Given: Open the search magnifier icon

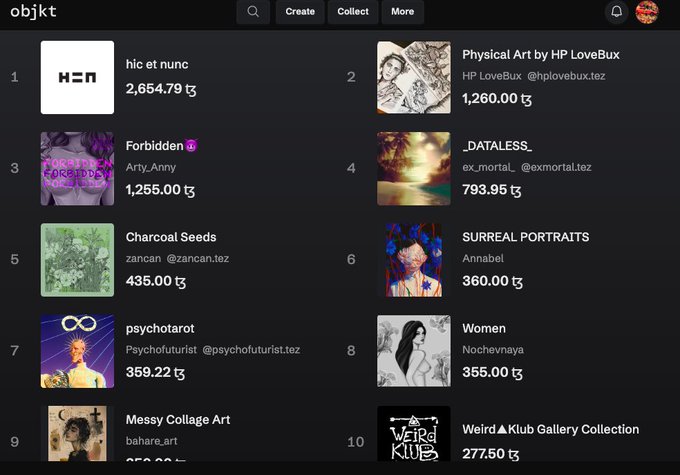Looking at the screenshot, I should (253, 12).
